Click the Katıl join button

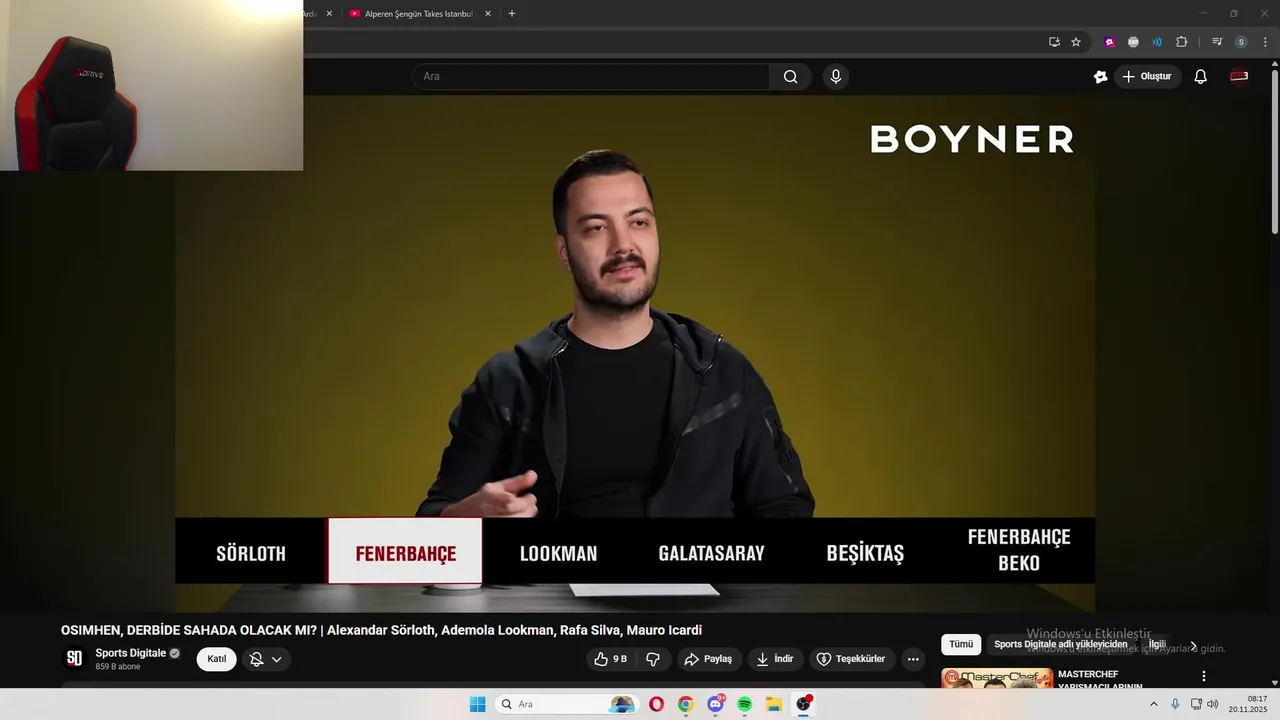click(x=217, y=659)
